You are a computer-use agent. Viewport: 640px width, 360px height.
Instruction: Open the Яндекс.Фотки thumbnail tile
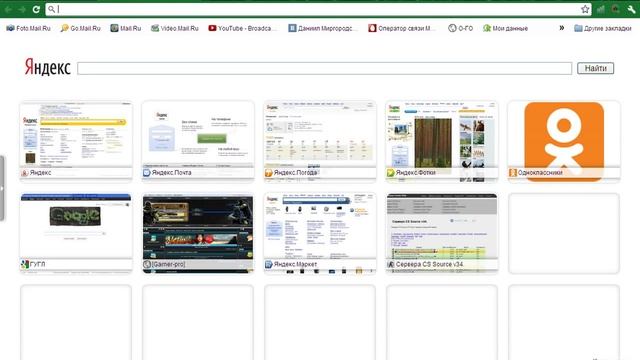(442, 141)
